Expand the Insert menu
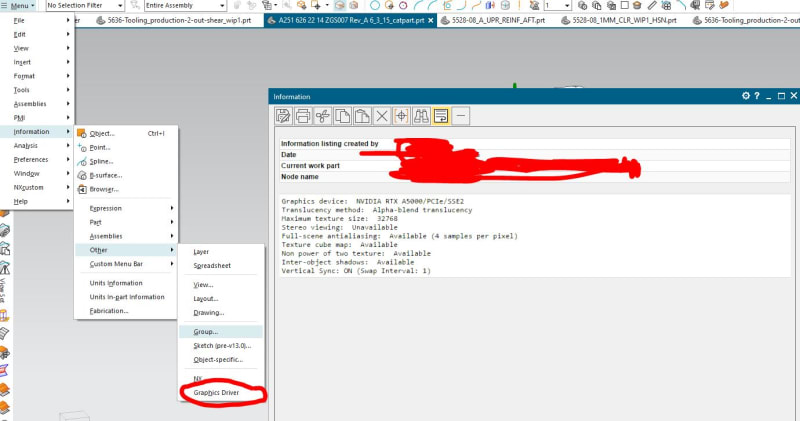 38,62
